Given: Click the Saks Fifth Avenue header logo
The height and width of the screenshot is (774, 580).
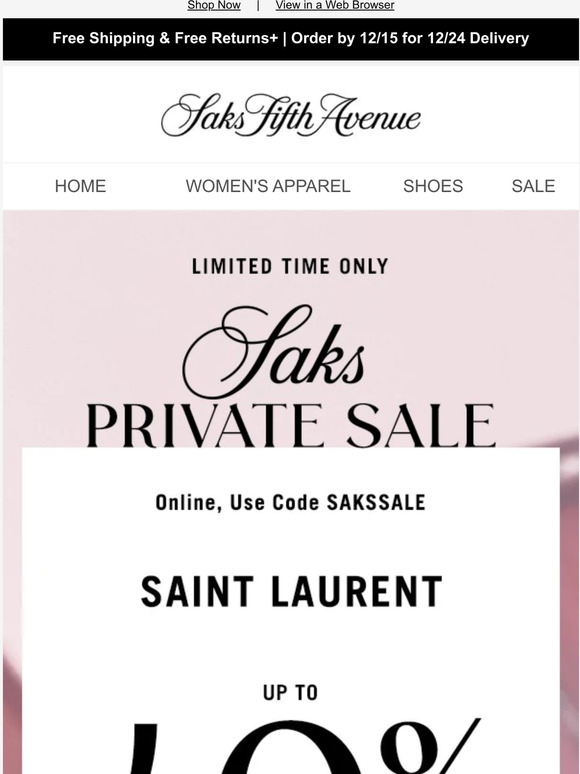Looking at the screenshot, I should point(290,116).
